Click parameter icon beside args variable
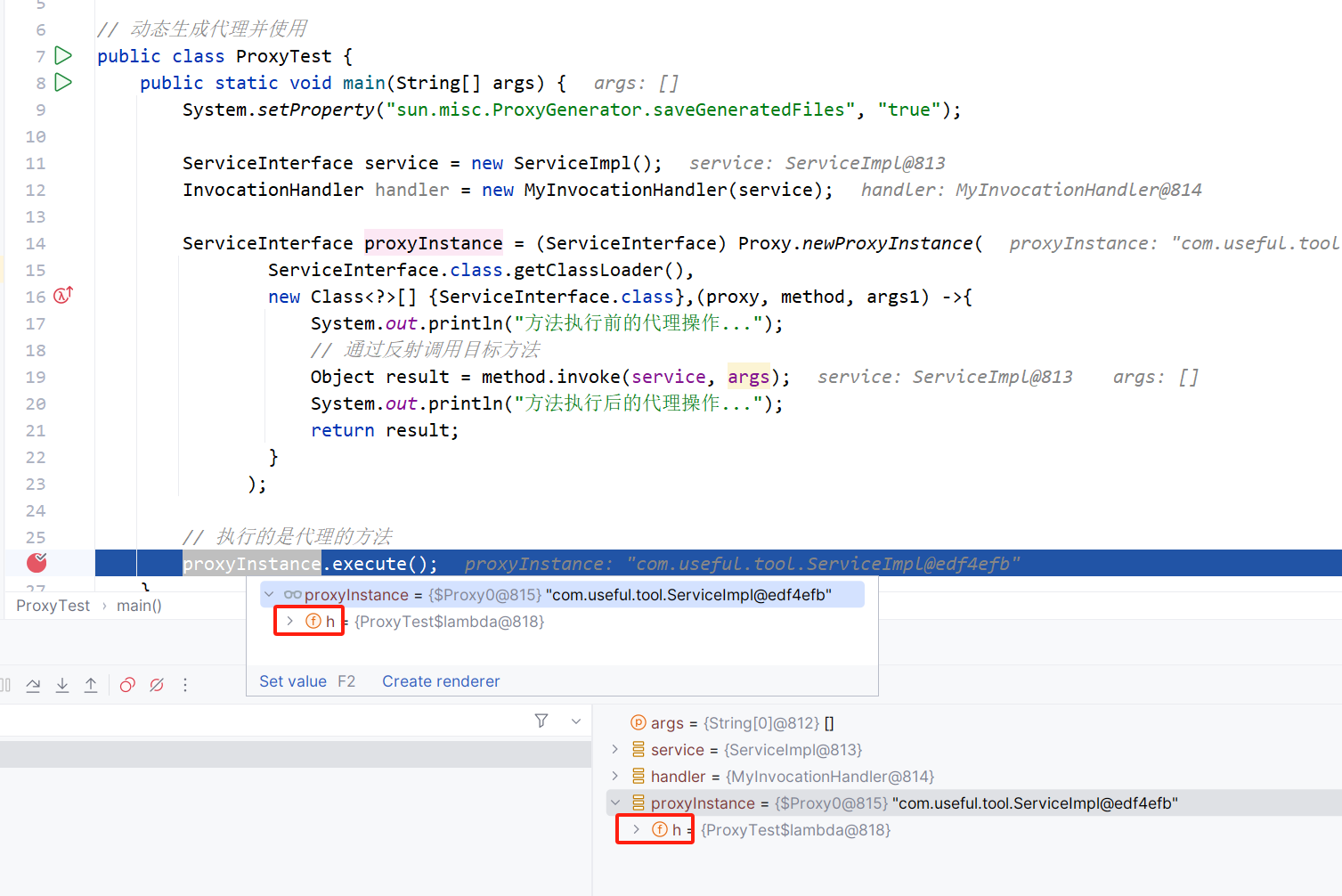The height and width of the screenshot is (896, 1342). tap(638, 722)
